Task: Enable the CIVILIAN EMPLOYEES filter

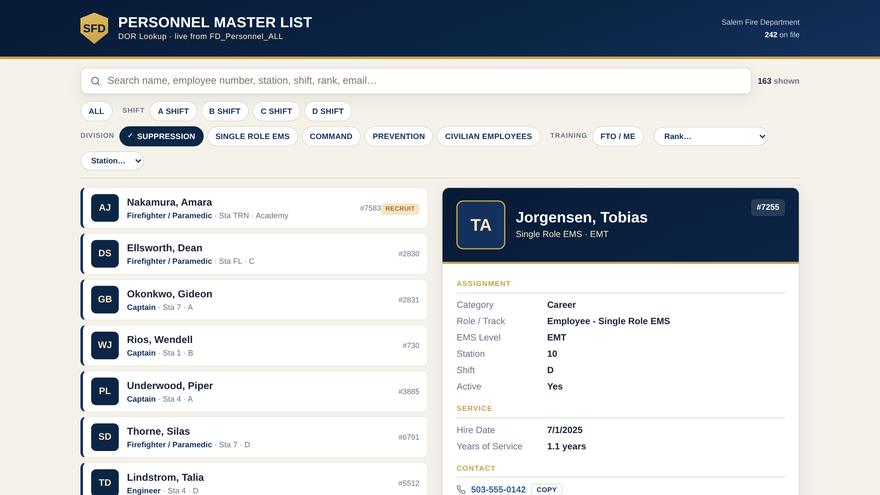Action: click(488, 136)
